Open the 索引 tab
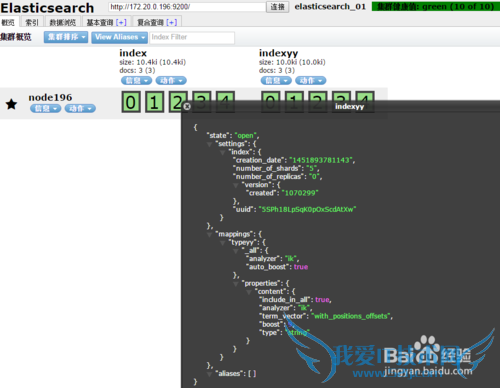500x388 pixels. pyautogui.click(x=32, y=22)
